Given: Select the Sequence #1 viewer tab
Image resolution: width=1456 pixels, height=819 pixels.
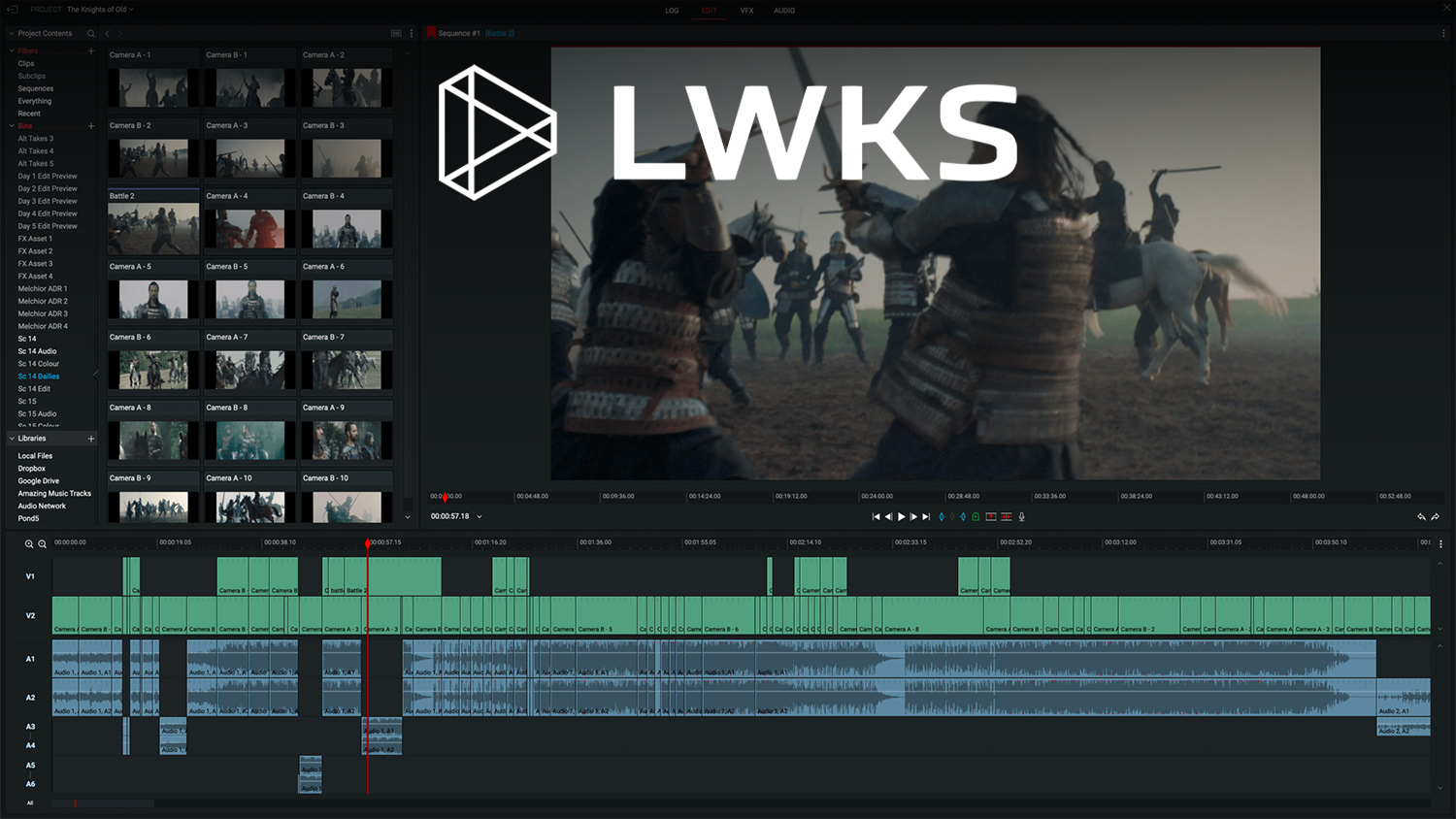Looking at the screenshot, I should point(459,33).
